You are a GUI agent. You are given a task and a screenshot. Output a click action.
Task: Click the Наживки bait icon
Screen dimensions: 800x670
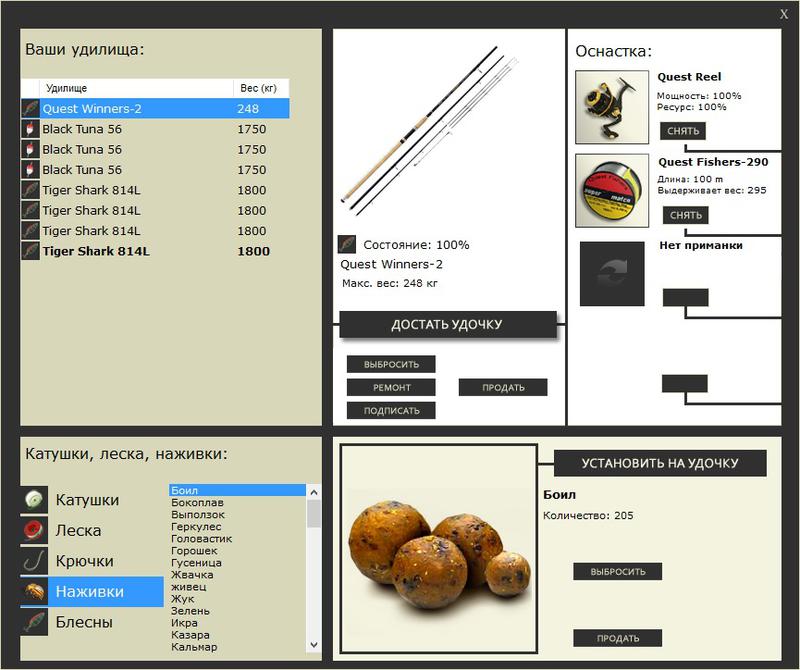point(34,591)
